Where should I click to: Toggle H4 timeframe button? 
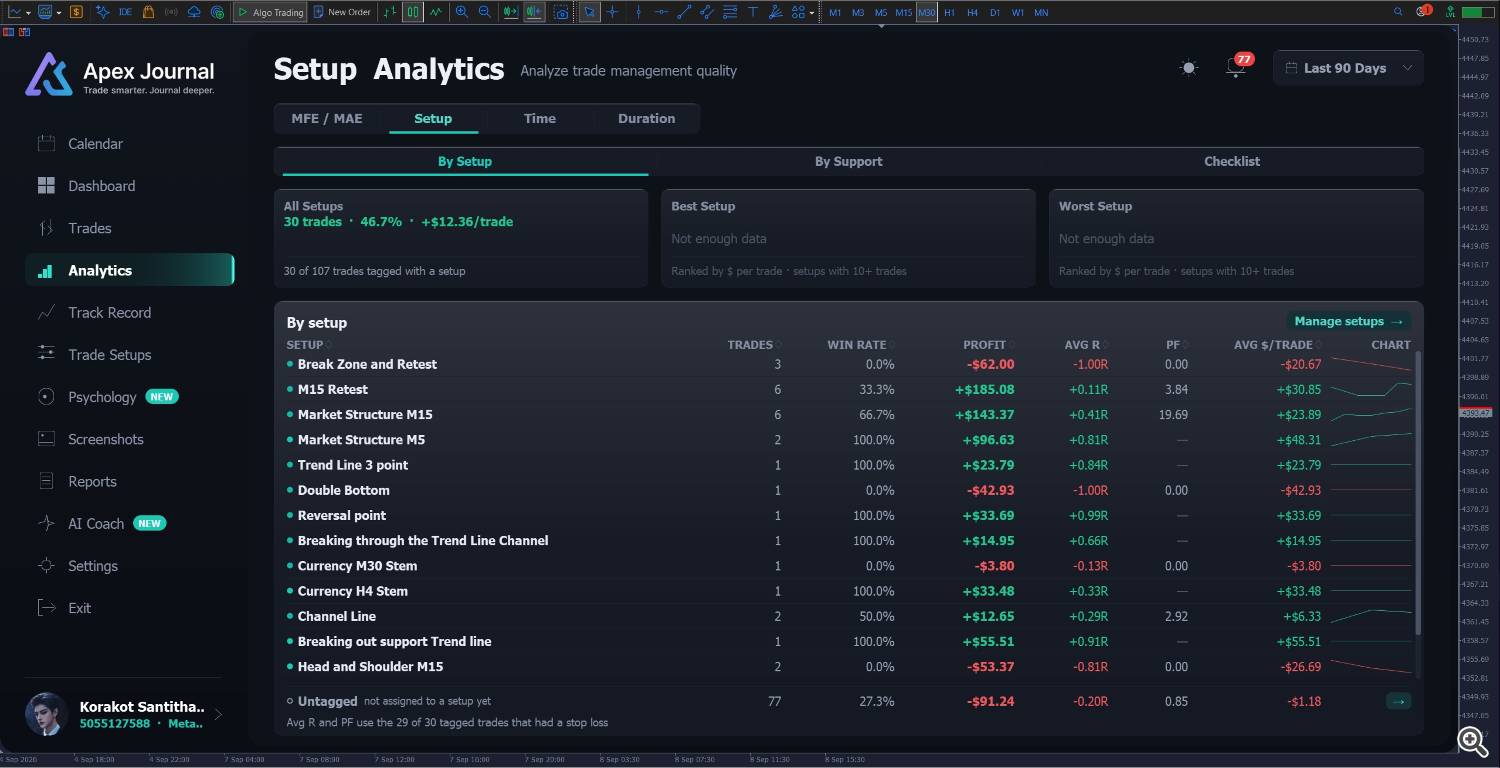(972, 12)
